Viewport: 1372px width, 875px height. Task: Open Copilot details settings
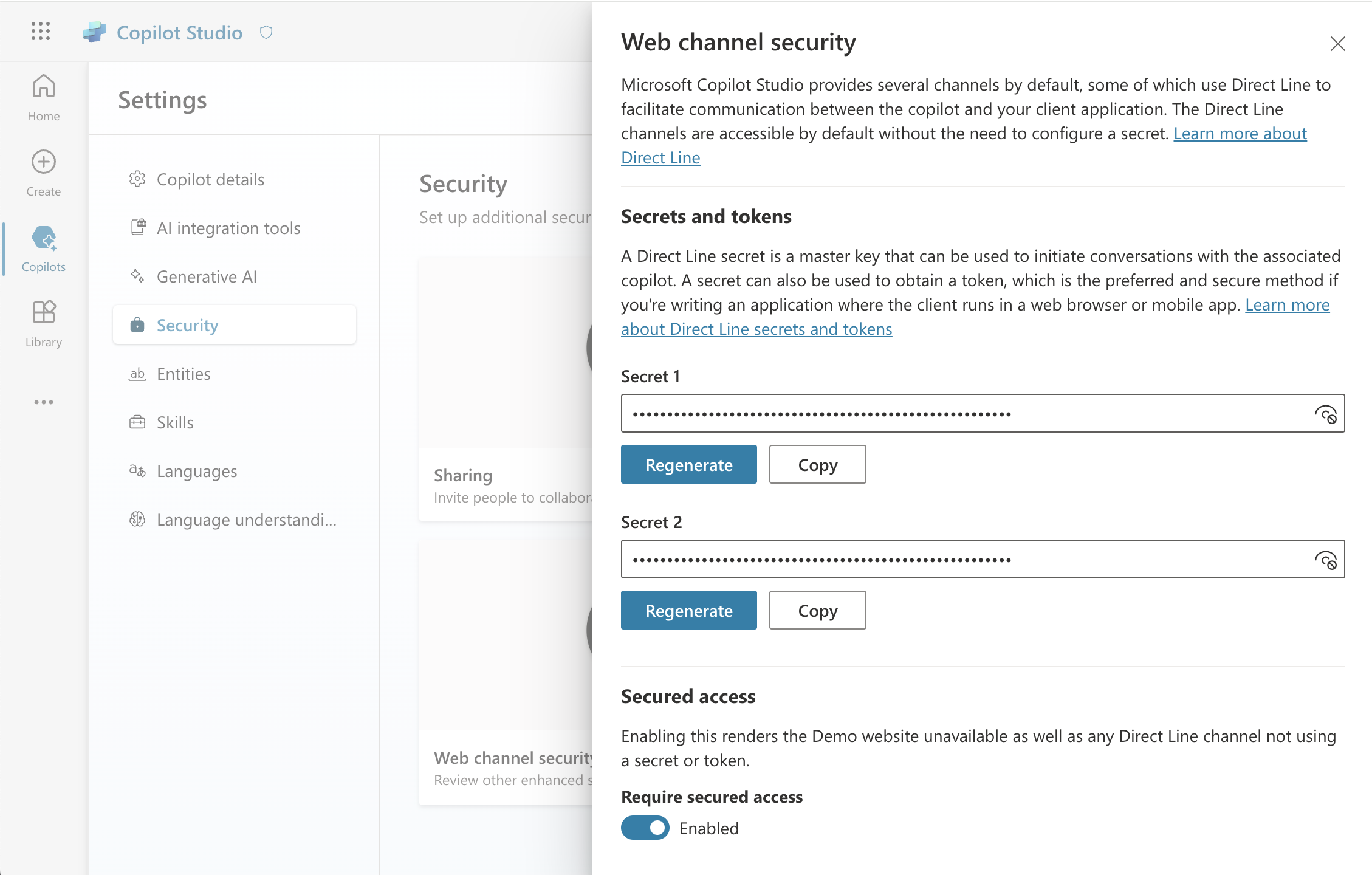pos(235,179)
